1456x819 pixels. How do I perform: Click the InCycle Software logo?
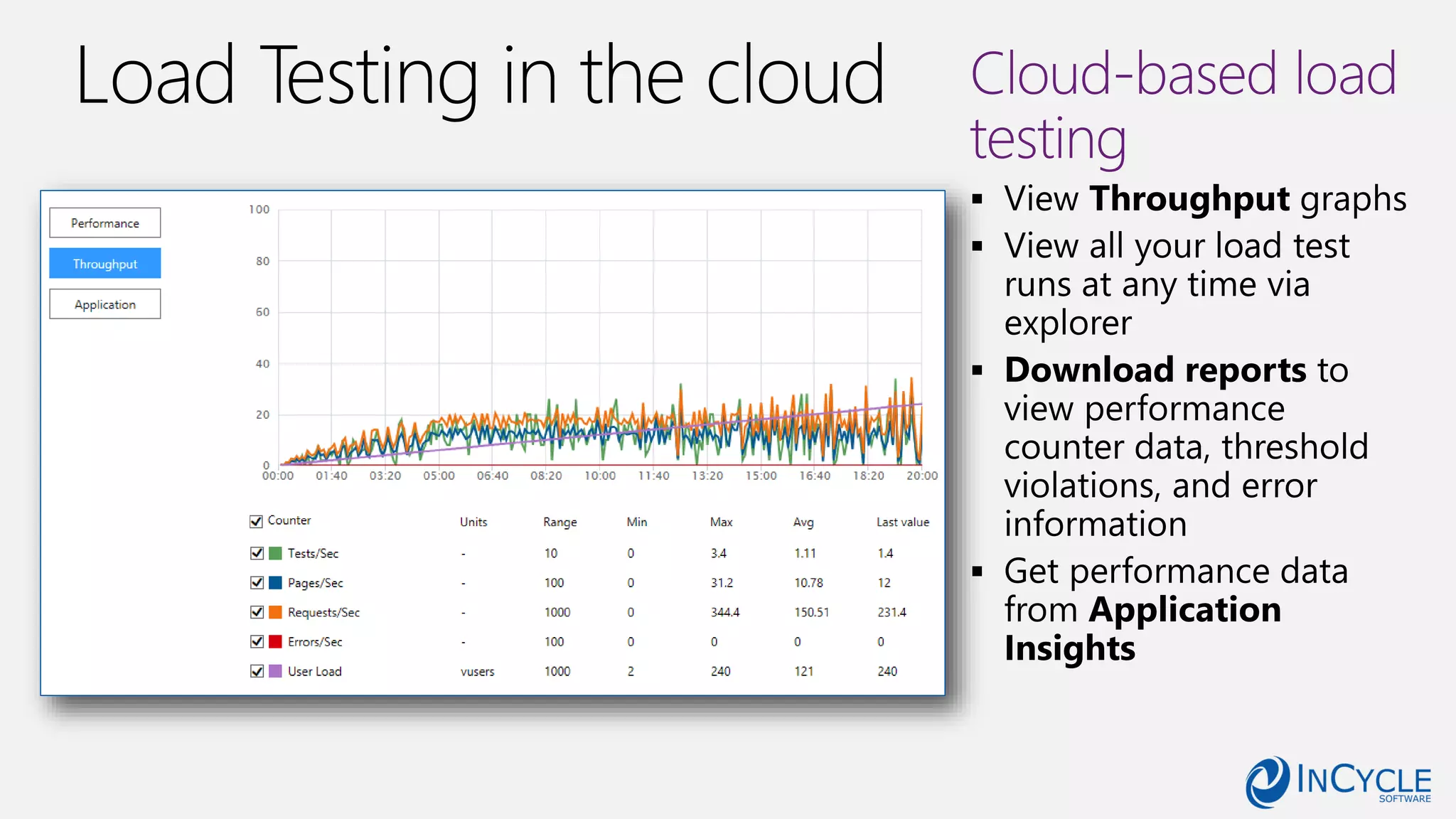click(1338, 782)
